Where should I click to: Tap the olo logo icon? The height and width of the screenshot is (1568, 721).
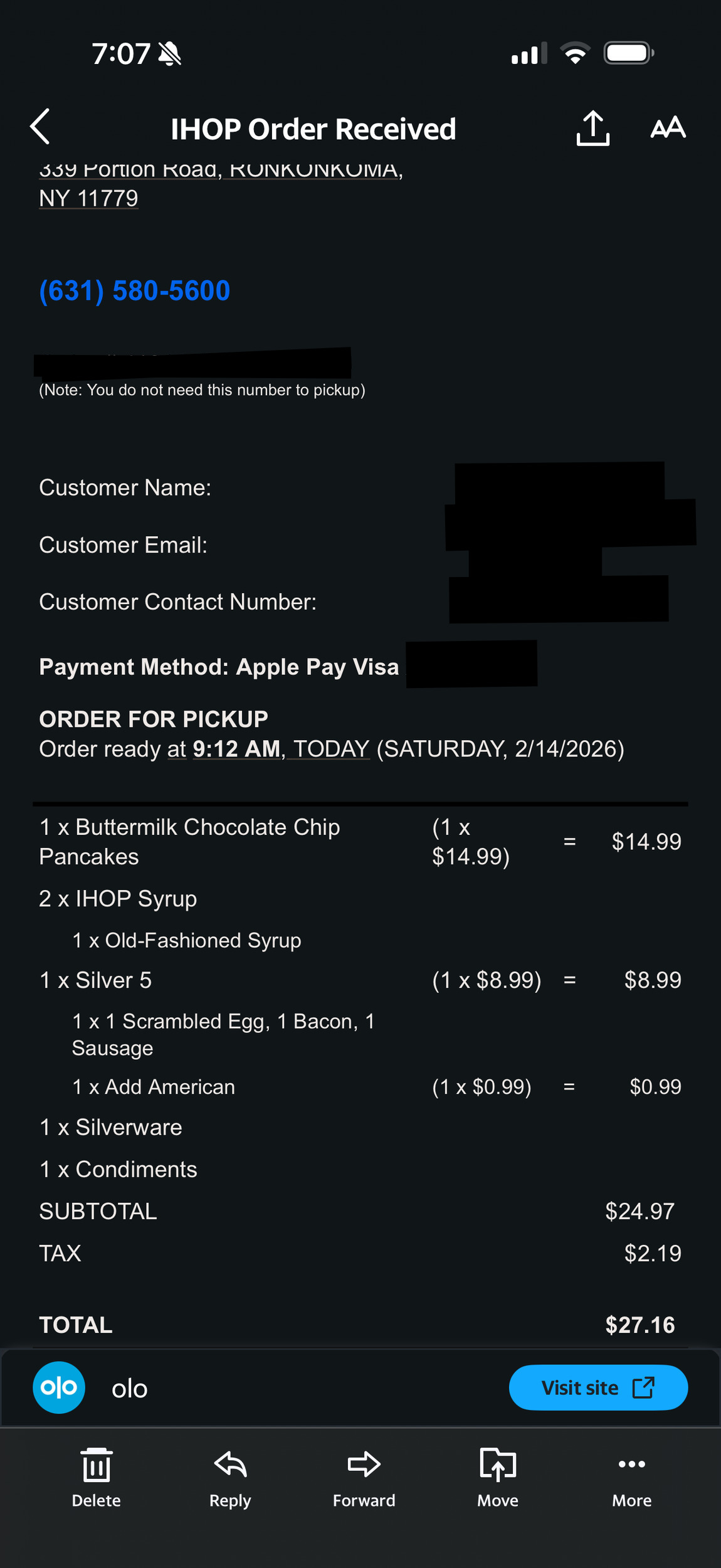(x=59, y=1387)
